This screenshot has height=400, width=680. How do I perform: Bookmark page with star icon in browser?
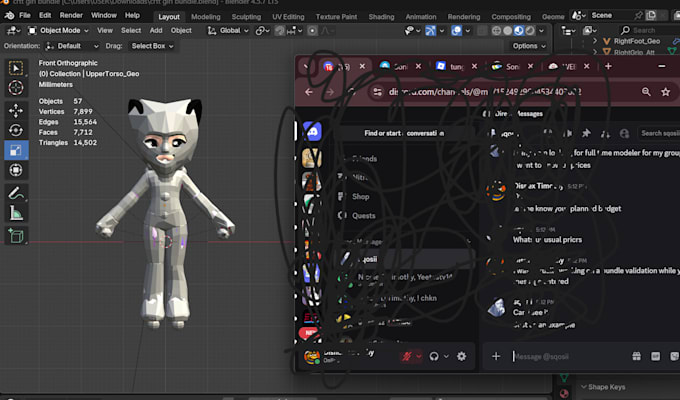pyautogui.click(x=666, y=92)
